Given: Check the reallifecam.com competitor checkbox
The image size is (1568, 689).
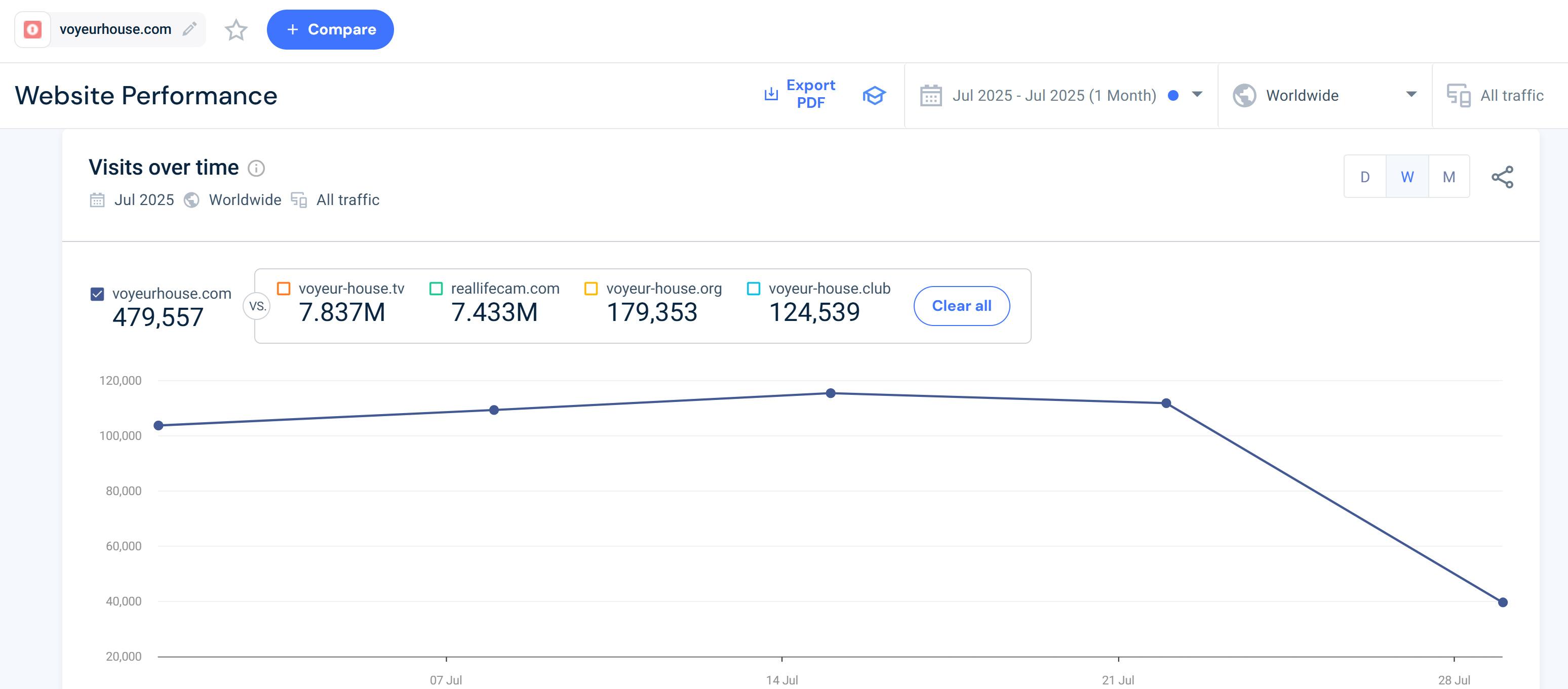Looking at the screenshot, I should point(436,289).
